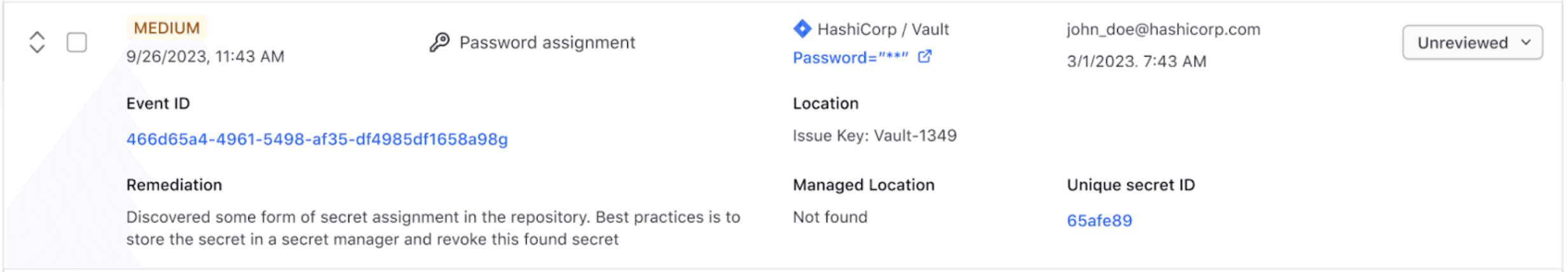Click the 9/26/2023, 11:43 AM timestamp
This screenshot has height=272, width=1568.
click(205, 57)
